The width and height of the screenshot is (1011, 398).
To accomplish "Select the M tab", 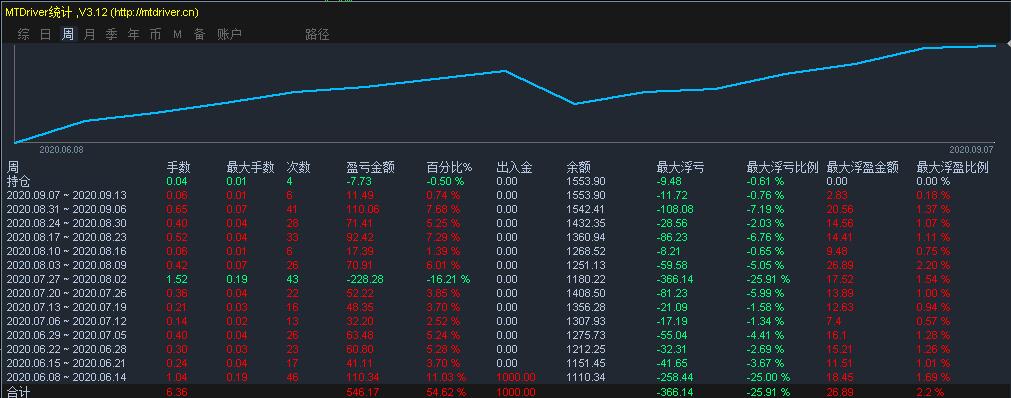I will [x=177, y=35].
